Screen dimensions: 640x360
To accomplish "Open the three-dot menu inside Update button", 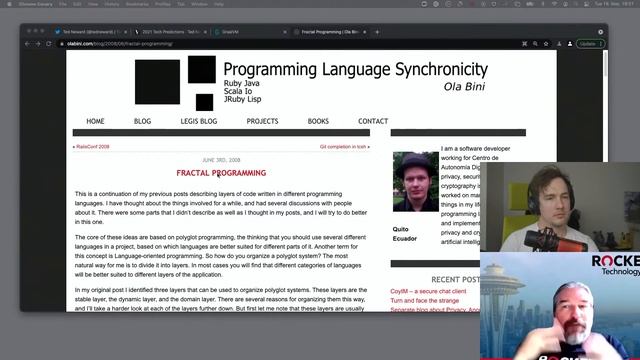I will pos(601,44).
